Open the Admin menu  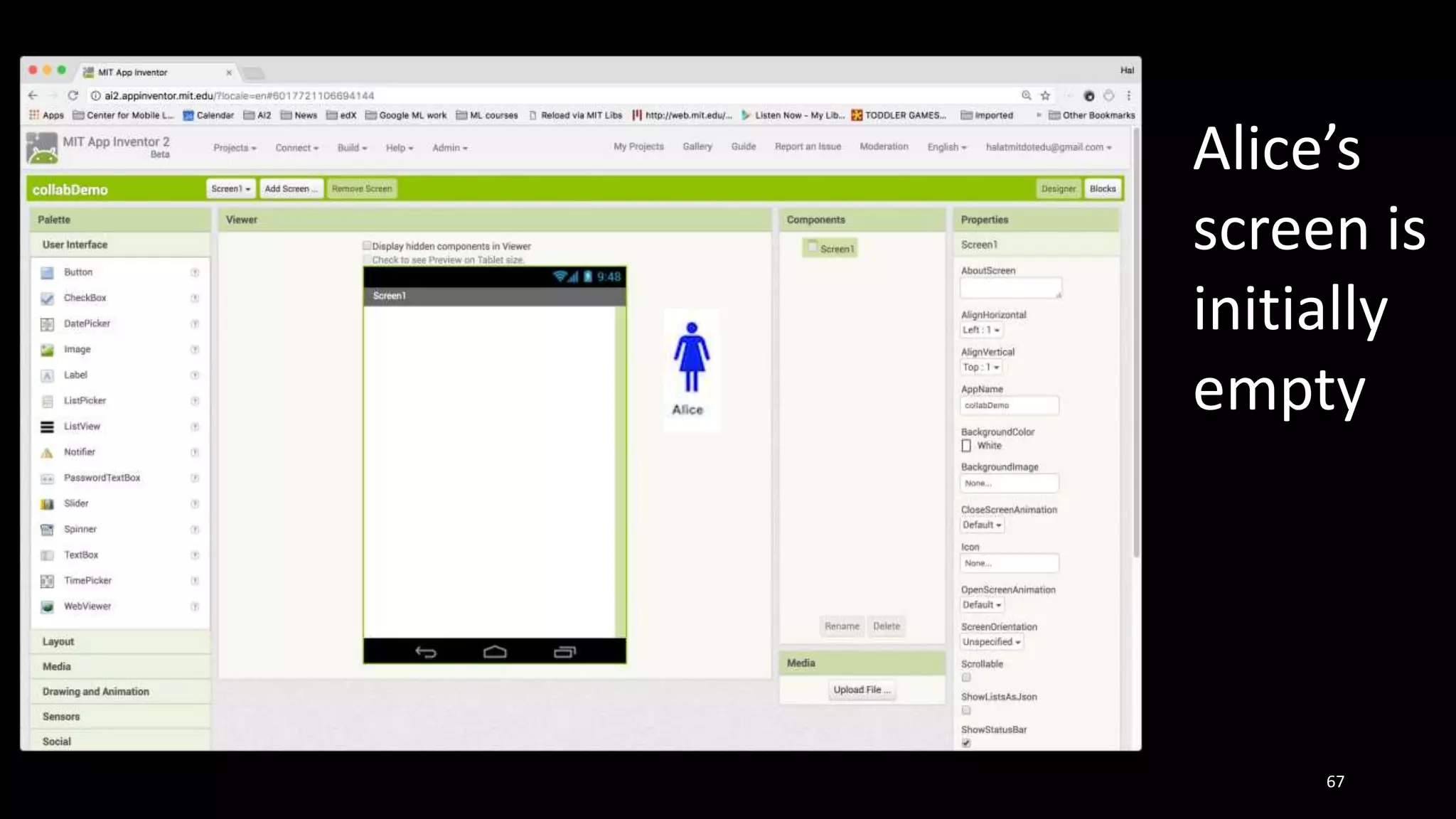450,148
